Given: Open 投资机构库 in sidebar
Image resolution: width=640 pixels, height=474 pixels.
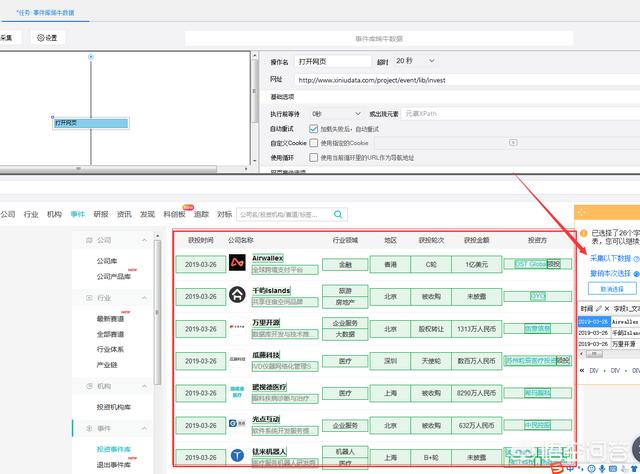Looking at the screenshot, I should click(113, 407).
